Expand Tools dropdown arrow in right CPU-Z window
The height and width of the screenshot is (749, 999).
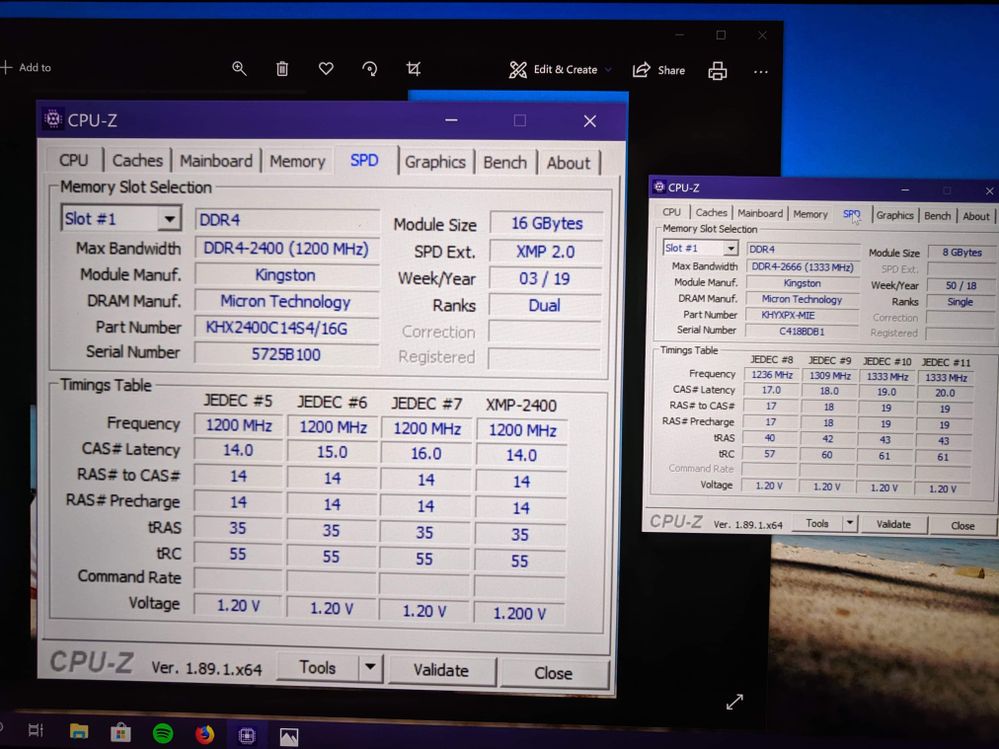click(850, 523)
